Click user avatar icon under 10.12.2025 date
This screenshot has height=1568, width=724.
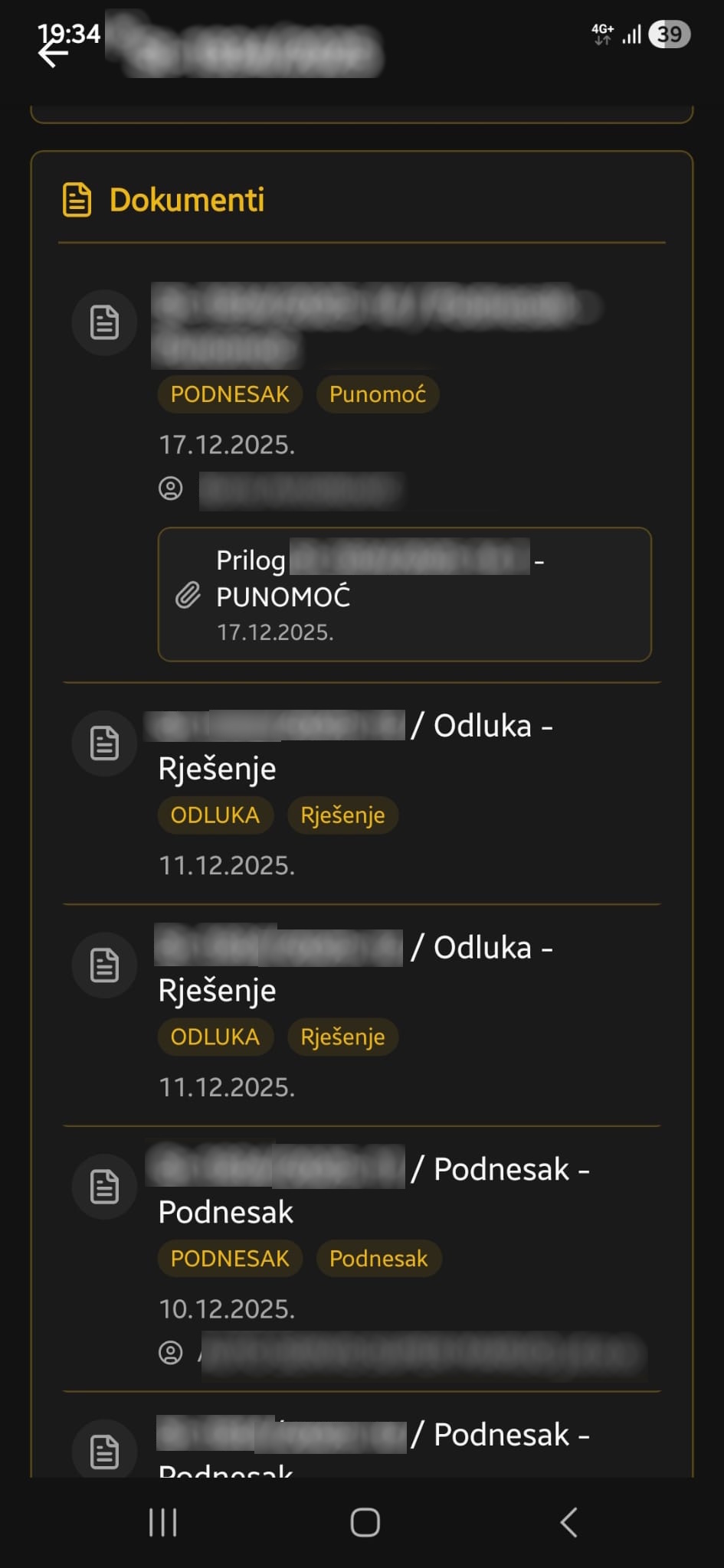pos(170,1353)
